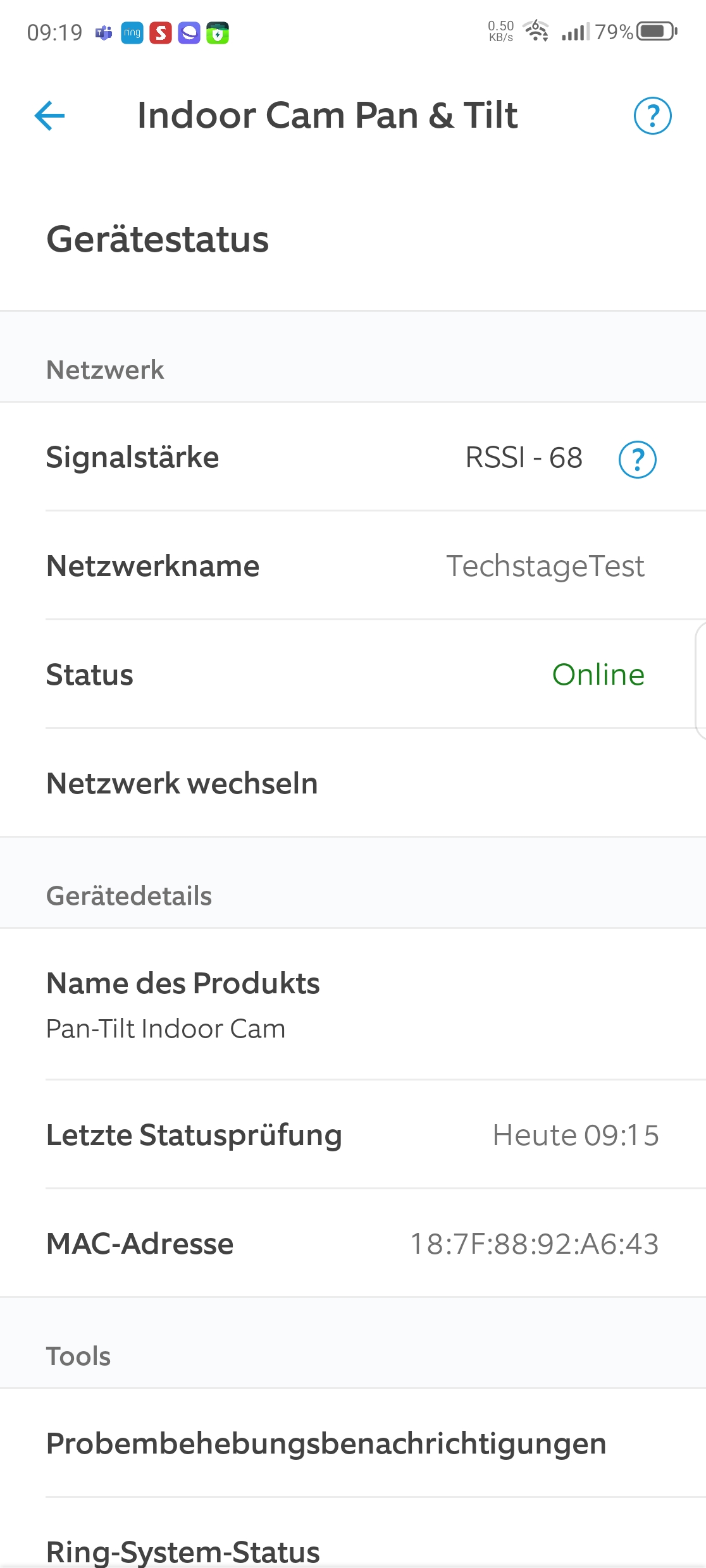Tap the Teams notification icon
The image size is (706, 1568).
coord(104,33)
